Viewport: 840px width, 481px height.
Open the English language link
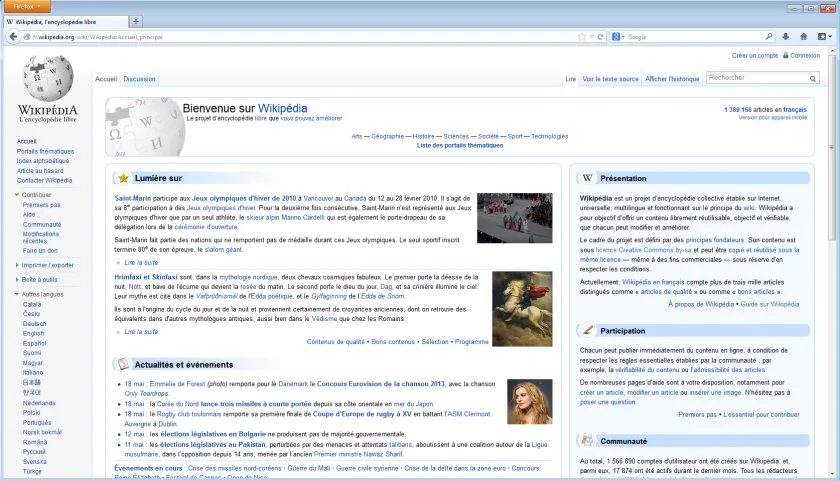pyautogui.click(x=33, y=333)
